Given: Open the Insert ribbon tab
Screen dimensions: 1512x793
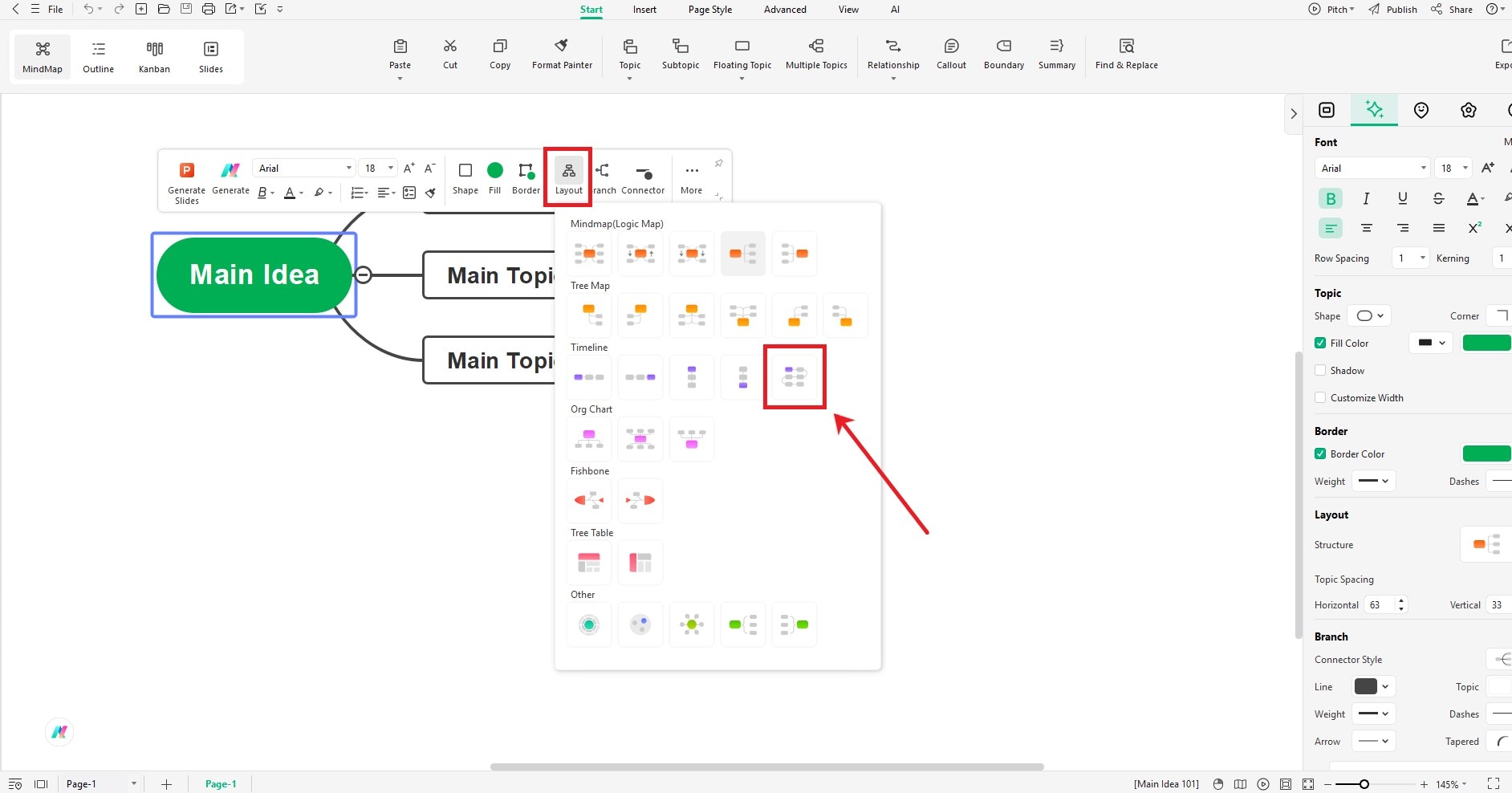Looking at the screenshot, I should [644, 10].
